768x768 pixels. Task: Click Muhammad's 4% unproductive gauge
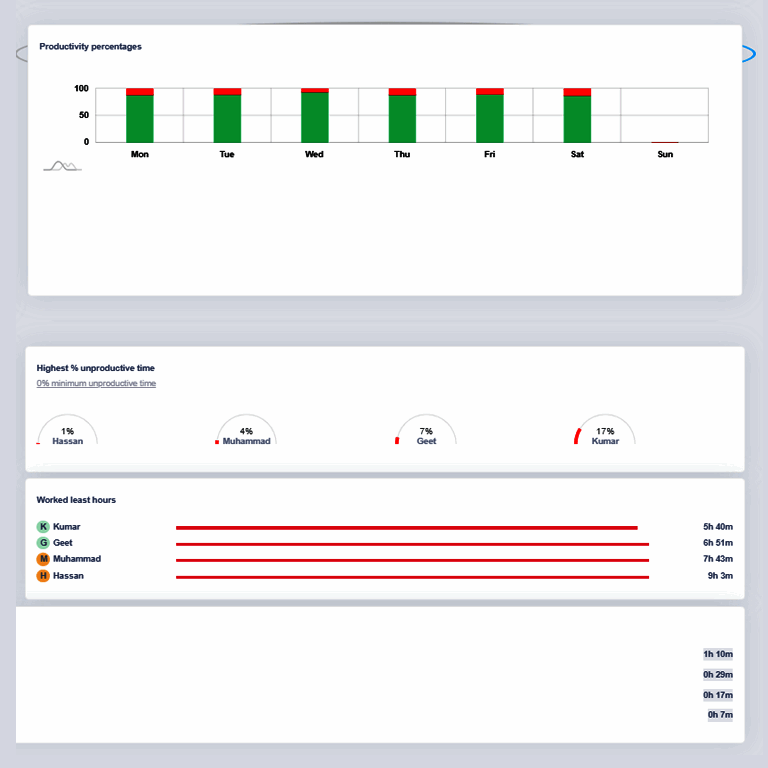pyautogui.click(x=246, y=430)
